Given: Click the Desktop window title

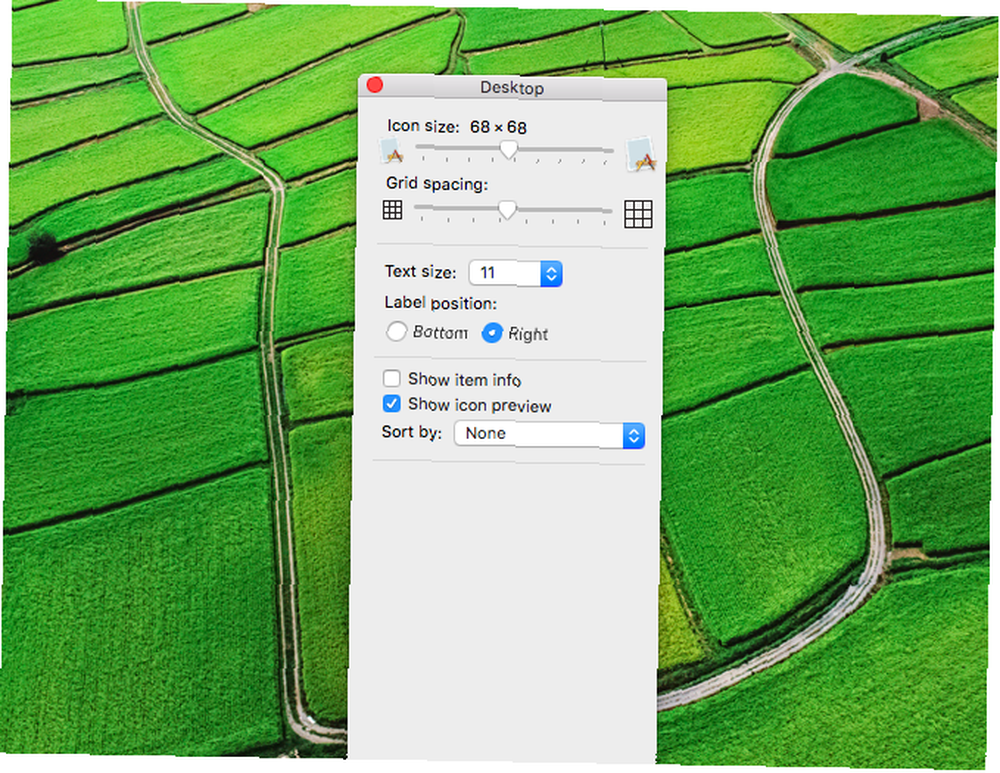Looking at the screenshot, I should point(512,88).
